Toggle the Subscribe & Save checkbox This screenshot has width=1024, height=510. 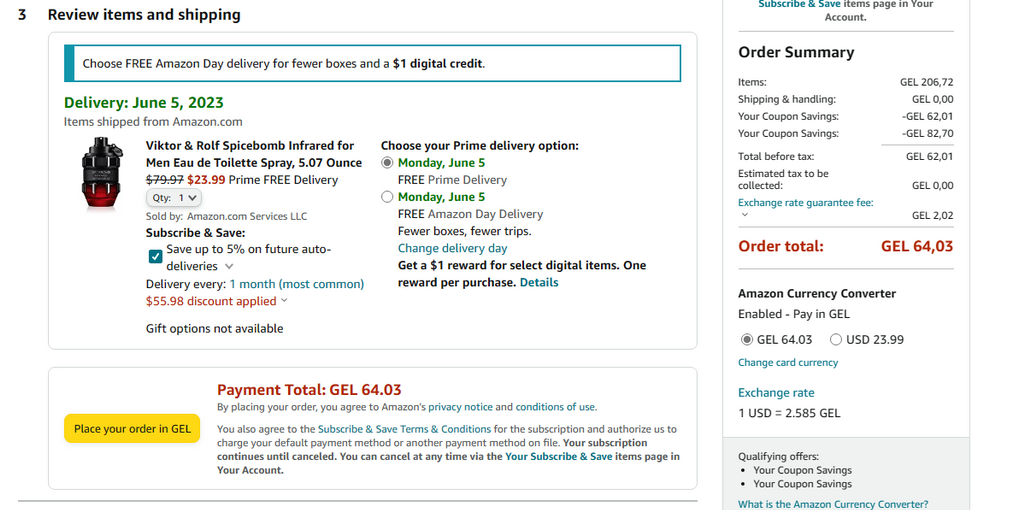click(155, 257)
